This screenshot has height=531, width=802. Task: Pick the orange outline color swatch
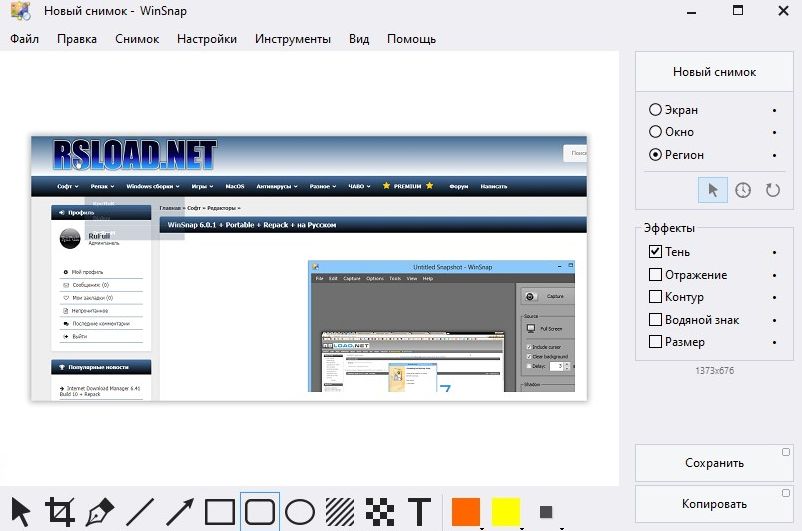(465, 512)
